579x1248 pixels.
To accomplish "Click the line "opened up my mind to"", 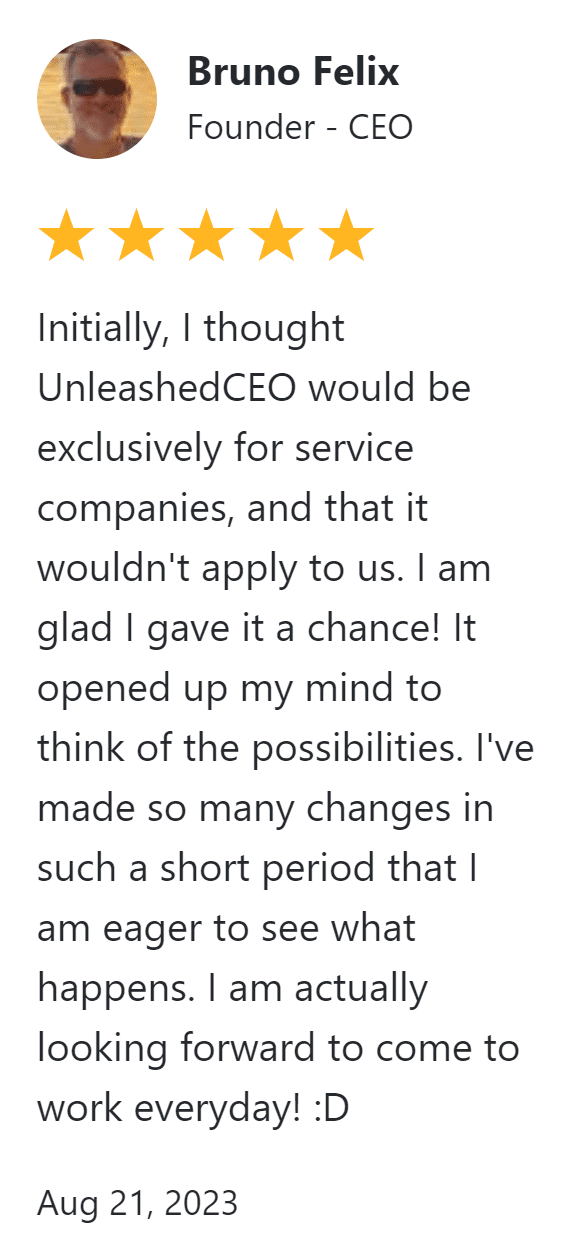I will coord(239,689).
